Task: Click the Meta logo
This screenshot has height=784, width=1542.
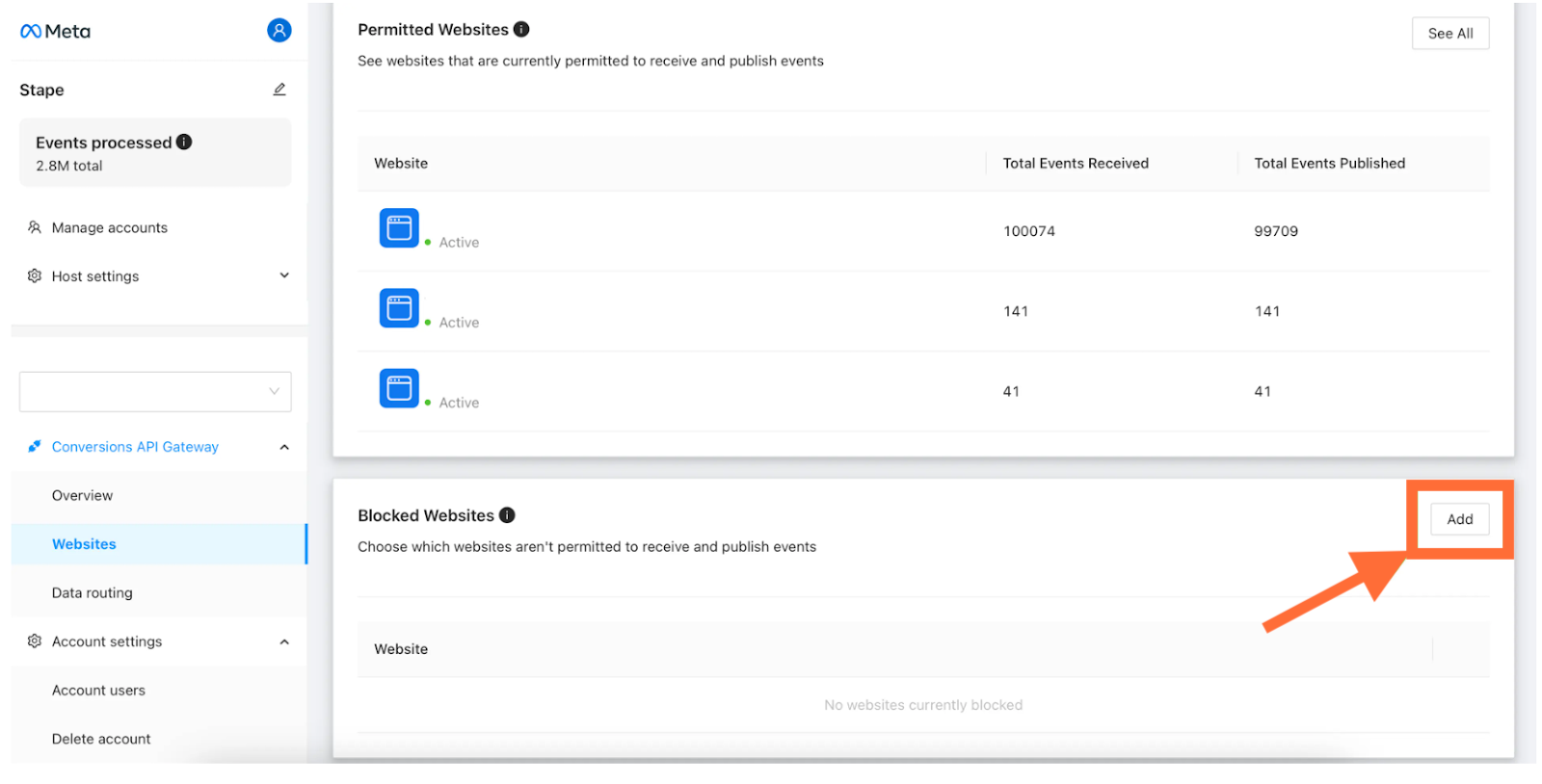Action: [55, 31]
